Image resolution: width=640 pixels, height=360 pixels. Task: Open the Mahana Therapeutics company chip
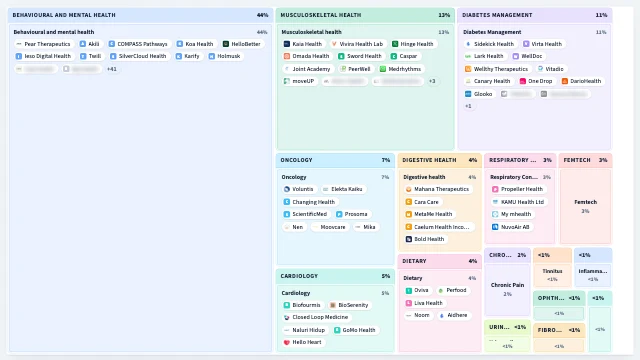pyautogui.click(x=438, y=189)
